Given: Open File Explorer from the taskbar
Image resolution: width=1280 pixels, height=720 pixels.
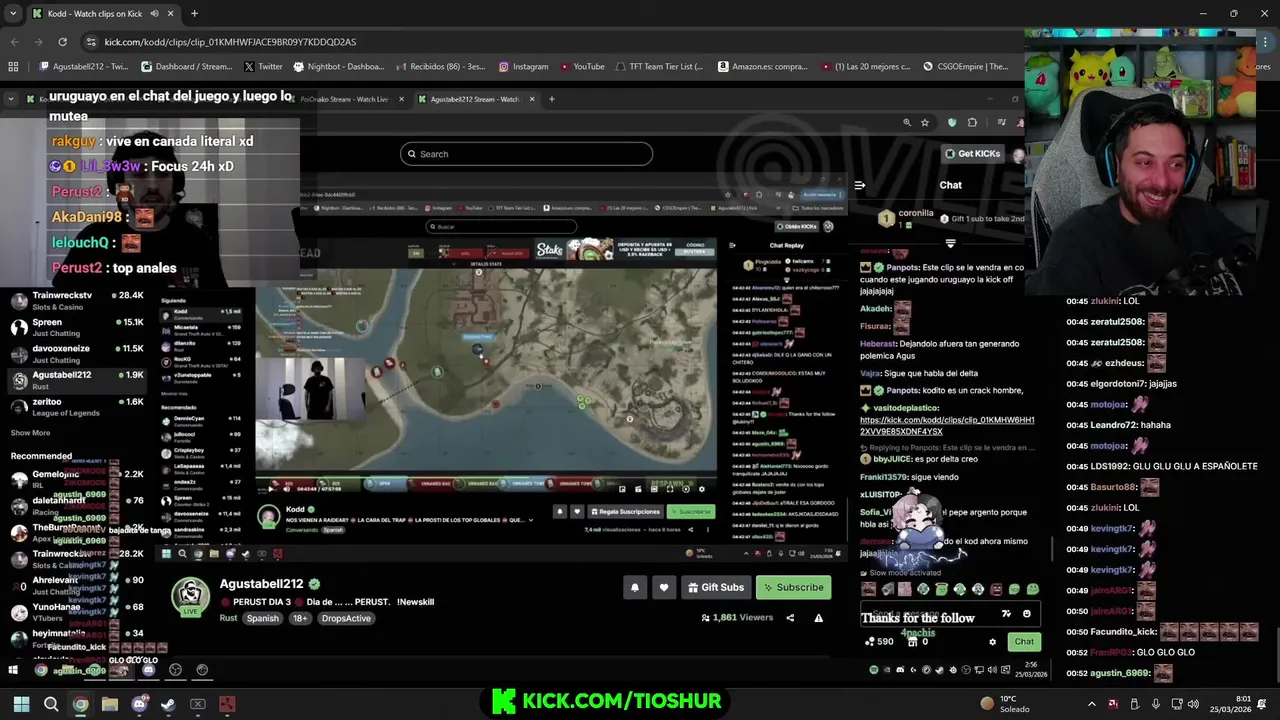Looking at the screenshot, I should pyautogui.click(x=110, y=704).
